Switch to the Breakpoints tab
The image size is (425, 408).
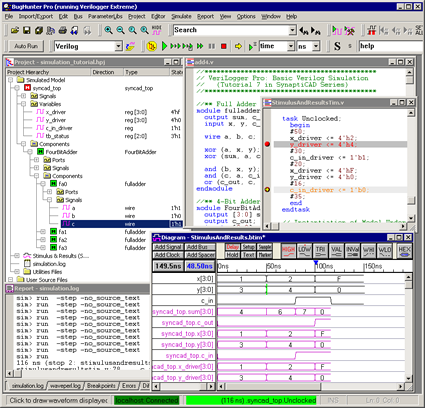[101, 386]
